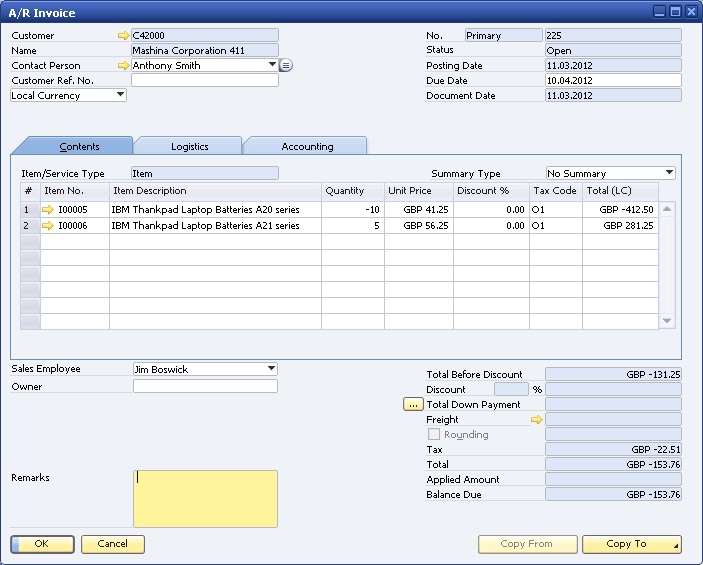This screenshot has height=565, width=703.
Task: Open the Copy To button menu
Action: coord(632,544)
